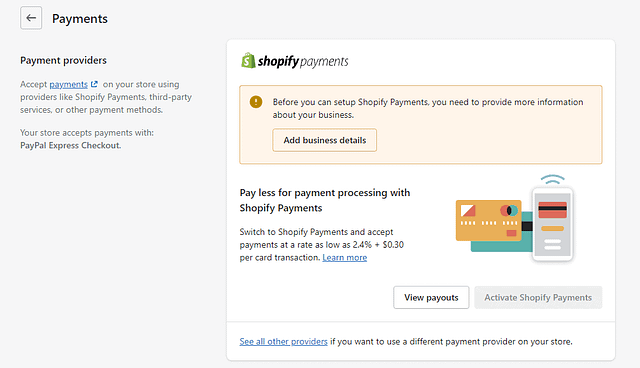This screenshot has height=368, width=640.
Task: Click the Payments page title
Action: [80, 19]
